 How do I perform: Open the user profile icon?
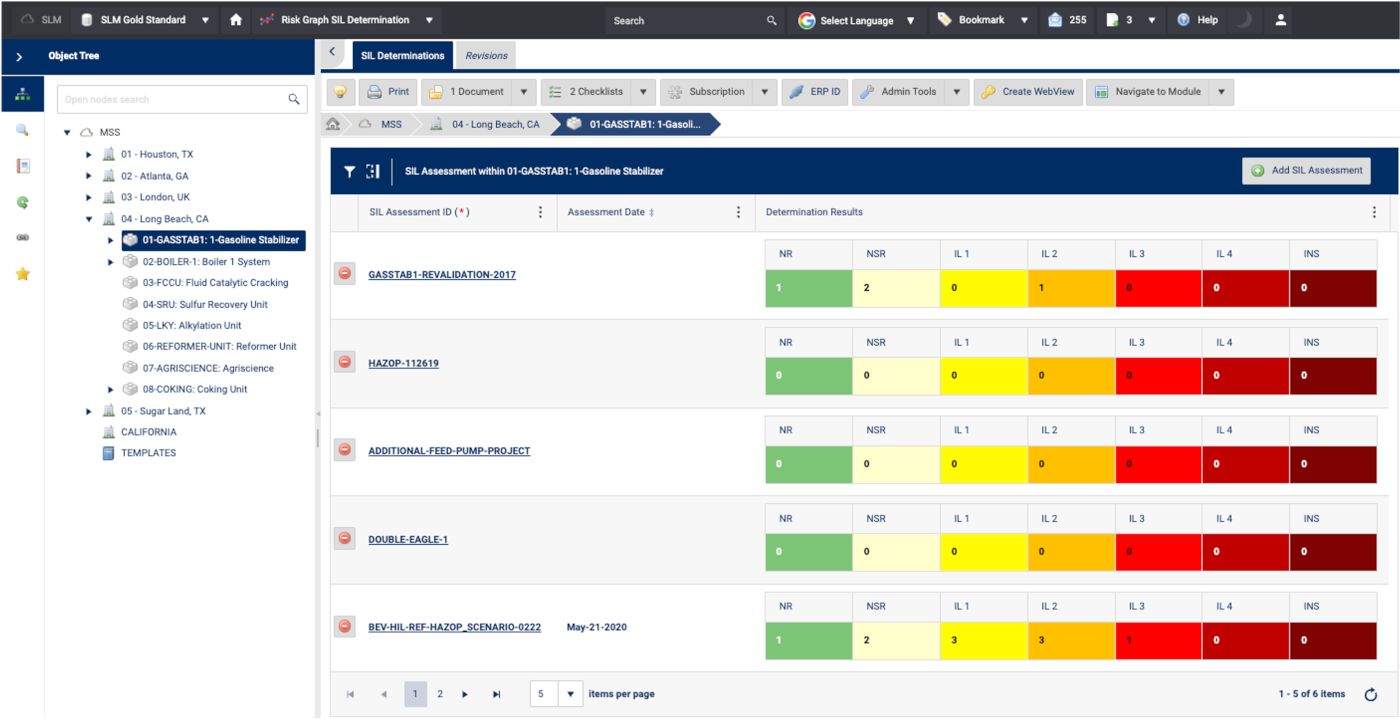(1280, 20)
